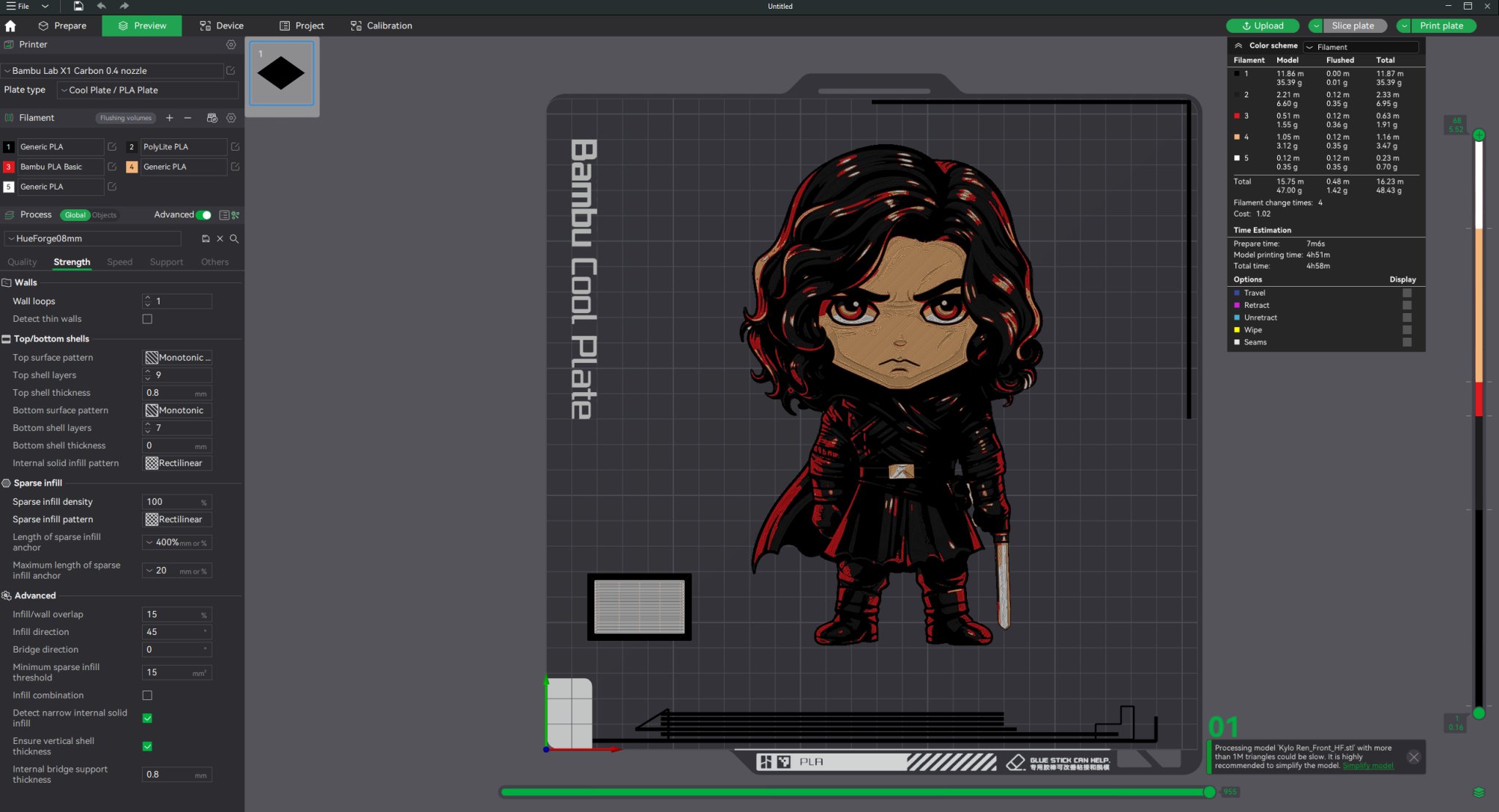Select filament 3 red color swatch
The width and height of the screenshot is (1499, 812).
8,167
